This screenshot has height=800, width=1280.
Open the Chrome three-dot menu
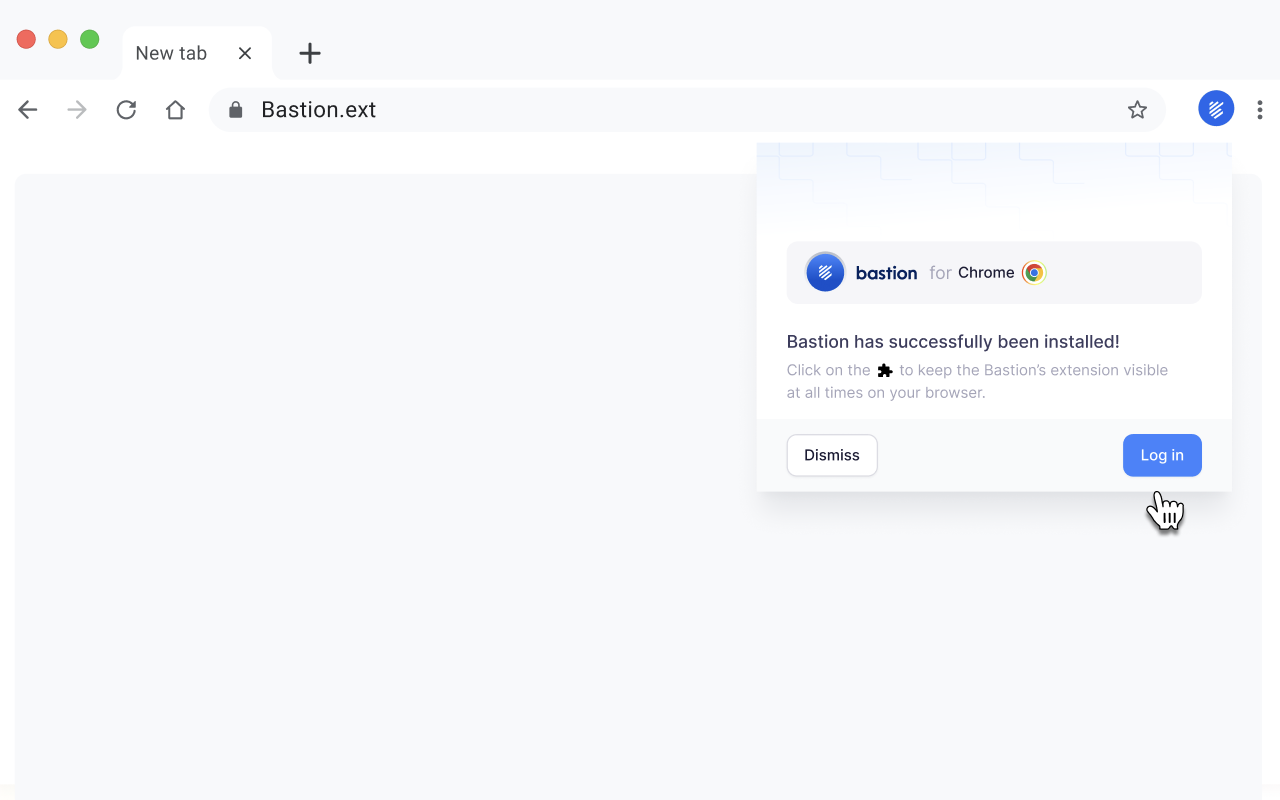[1260, 109]
